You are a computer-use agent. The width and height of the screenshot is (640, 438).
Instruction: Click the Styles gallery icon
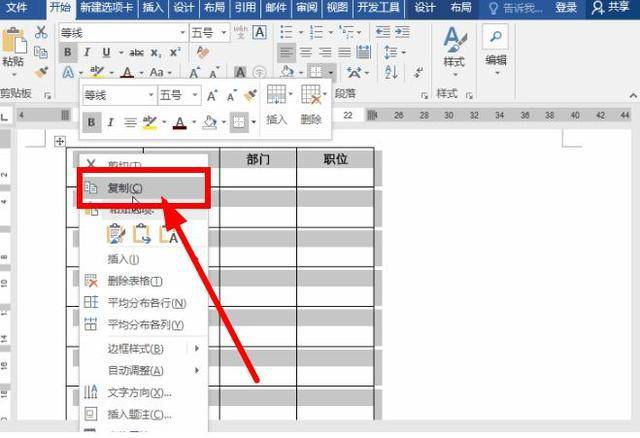[454, 40]
